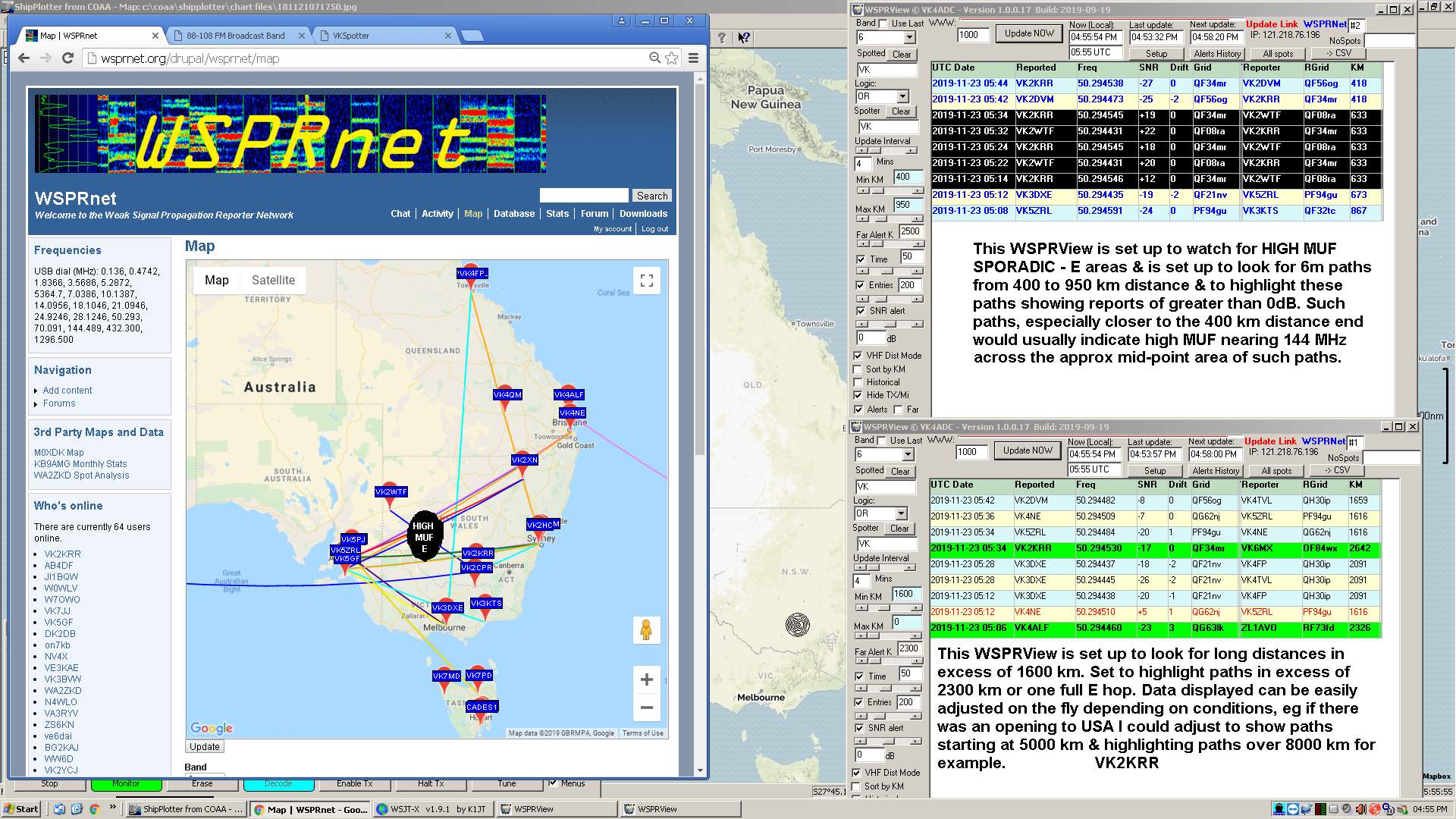Open the Chrome hamburger menu
This screenshot has width=1456, height=819.
(x=693, y=58)
